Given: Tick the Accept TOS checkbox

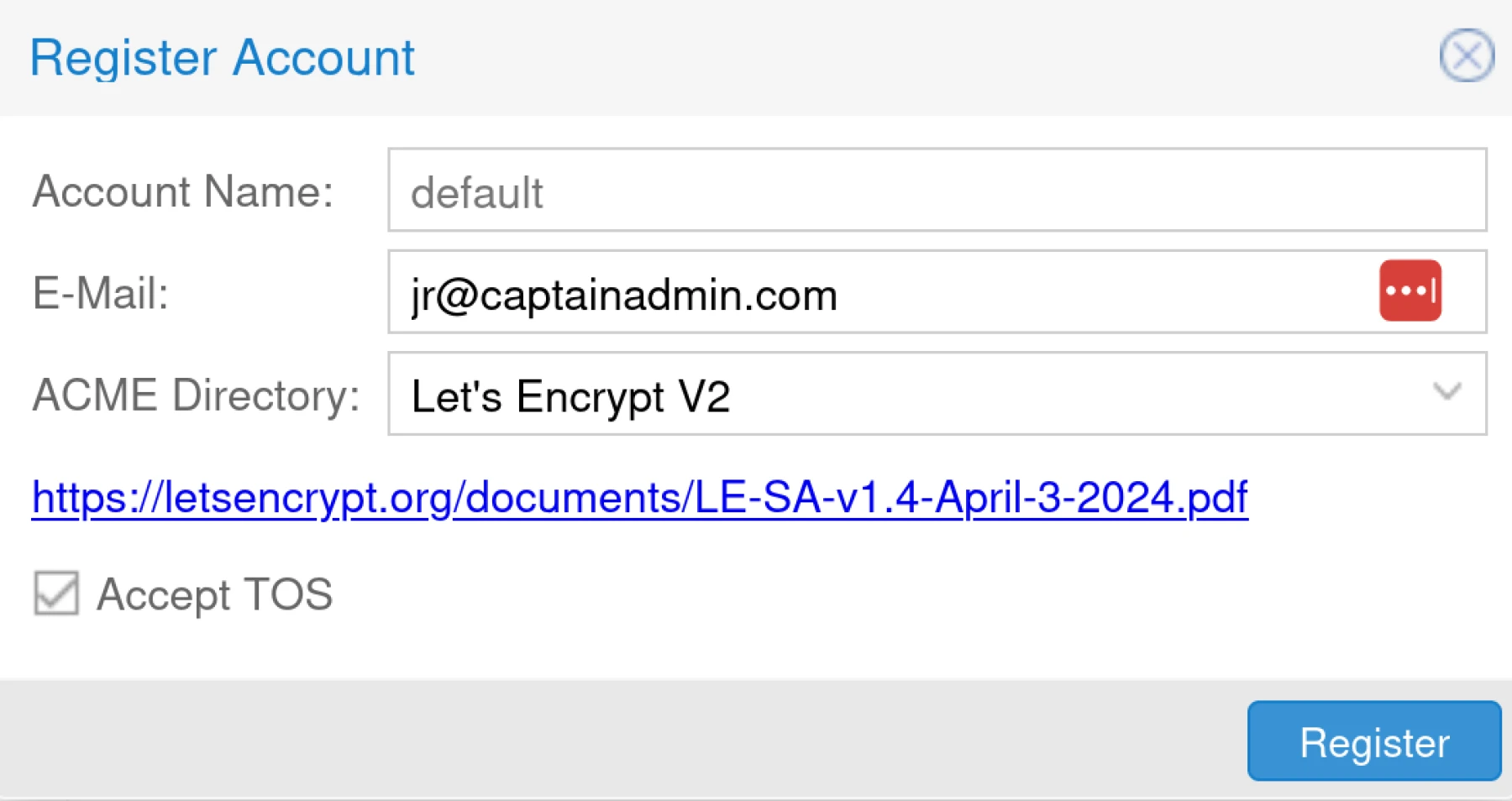Looking at the screenshot, I should coord(56,594).
